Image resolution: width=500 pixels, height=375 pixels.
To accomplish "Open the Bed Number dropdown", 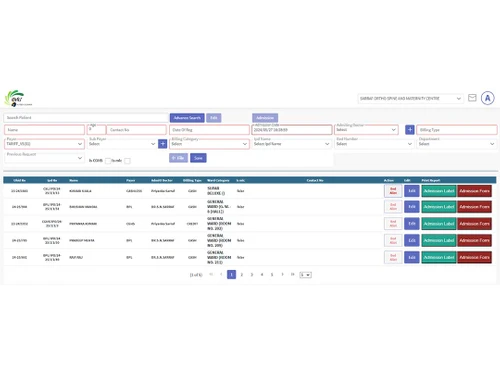I will (374, 144).
